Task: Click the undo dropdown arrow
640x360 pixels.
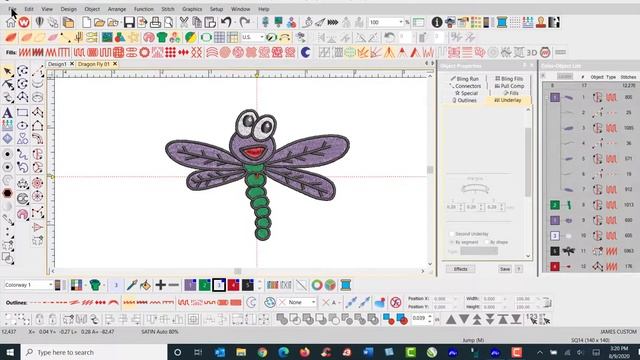Action: [234, 22]
